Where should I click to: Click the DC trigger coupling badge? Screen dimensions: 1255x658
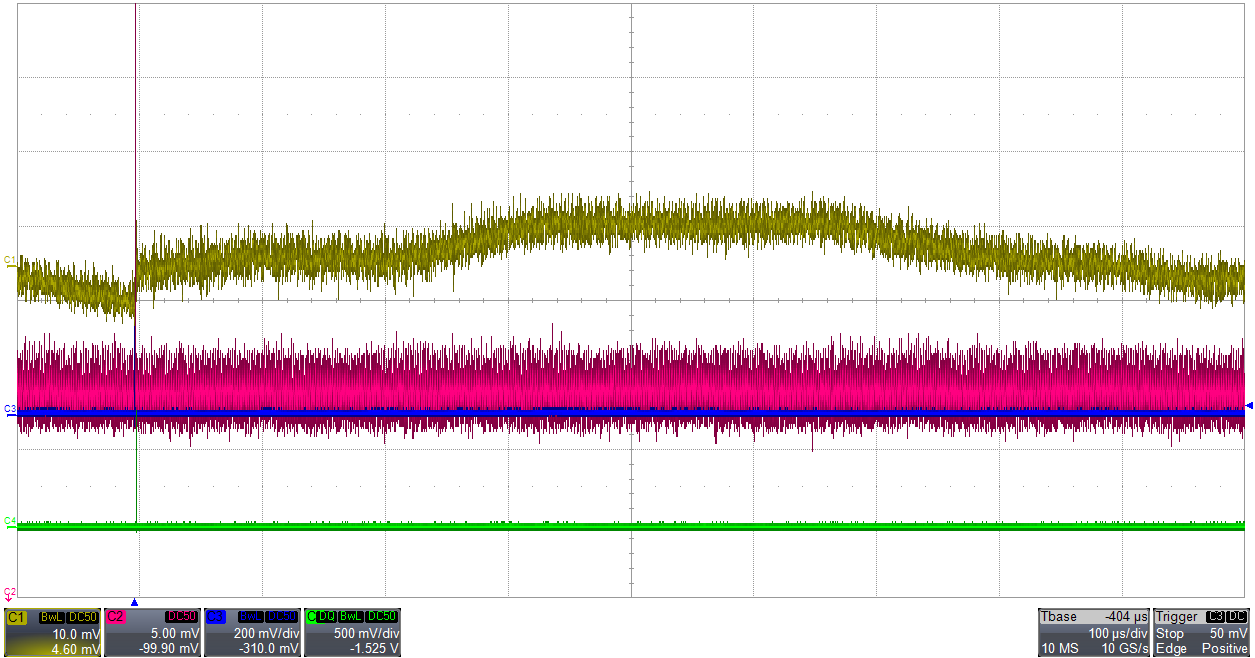(1238, 617)
